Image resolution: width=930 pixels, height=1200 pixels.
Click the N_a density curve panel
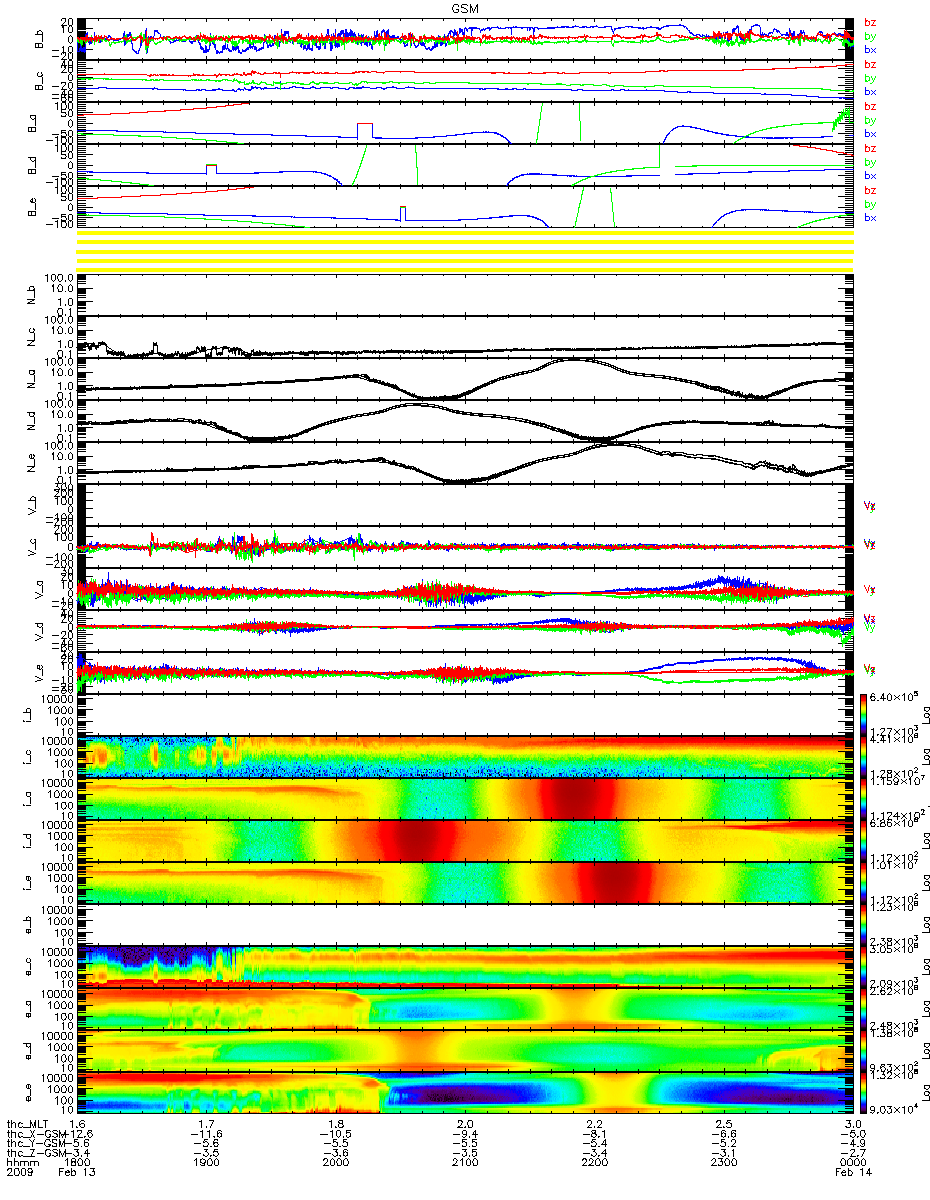coord(466,379)
